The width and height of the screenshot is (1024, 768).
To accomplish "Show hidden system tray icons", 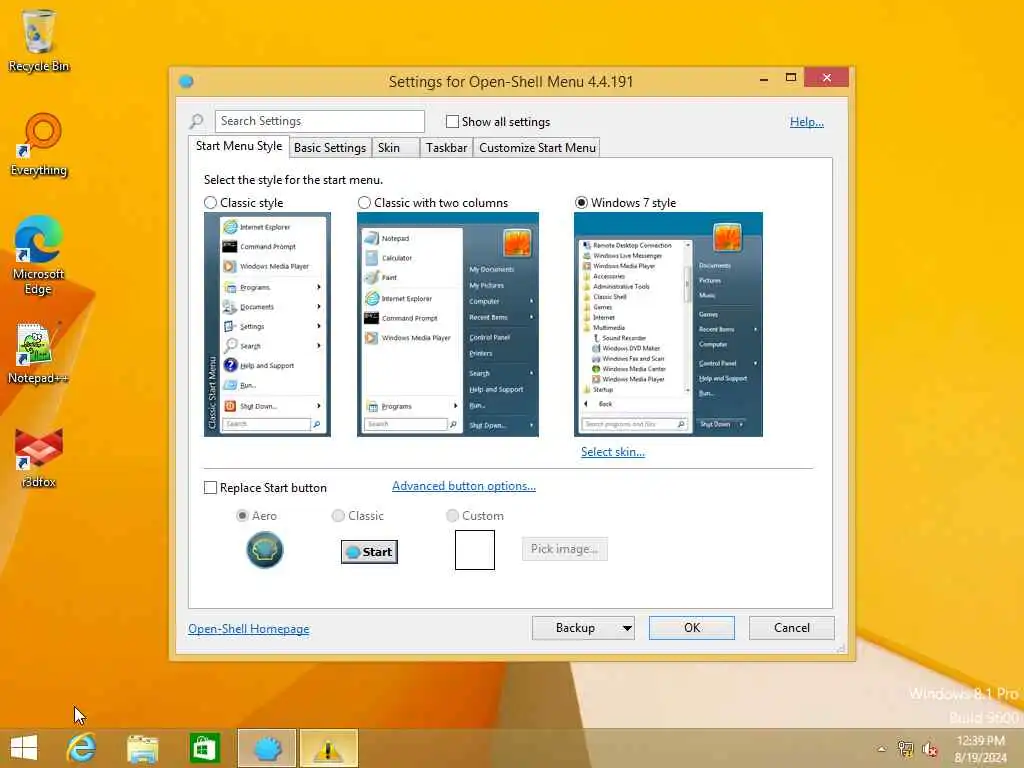I will point(882,749).
